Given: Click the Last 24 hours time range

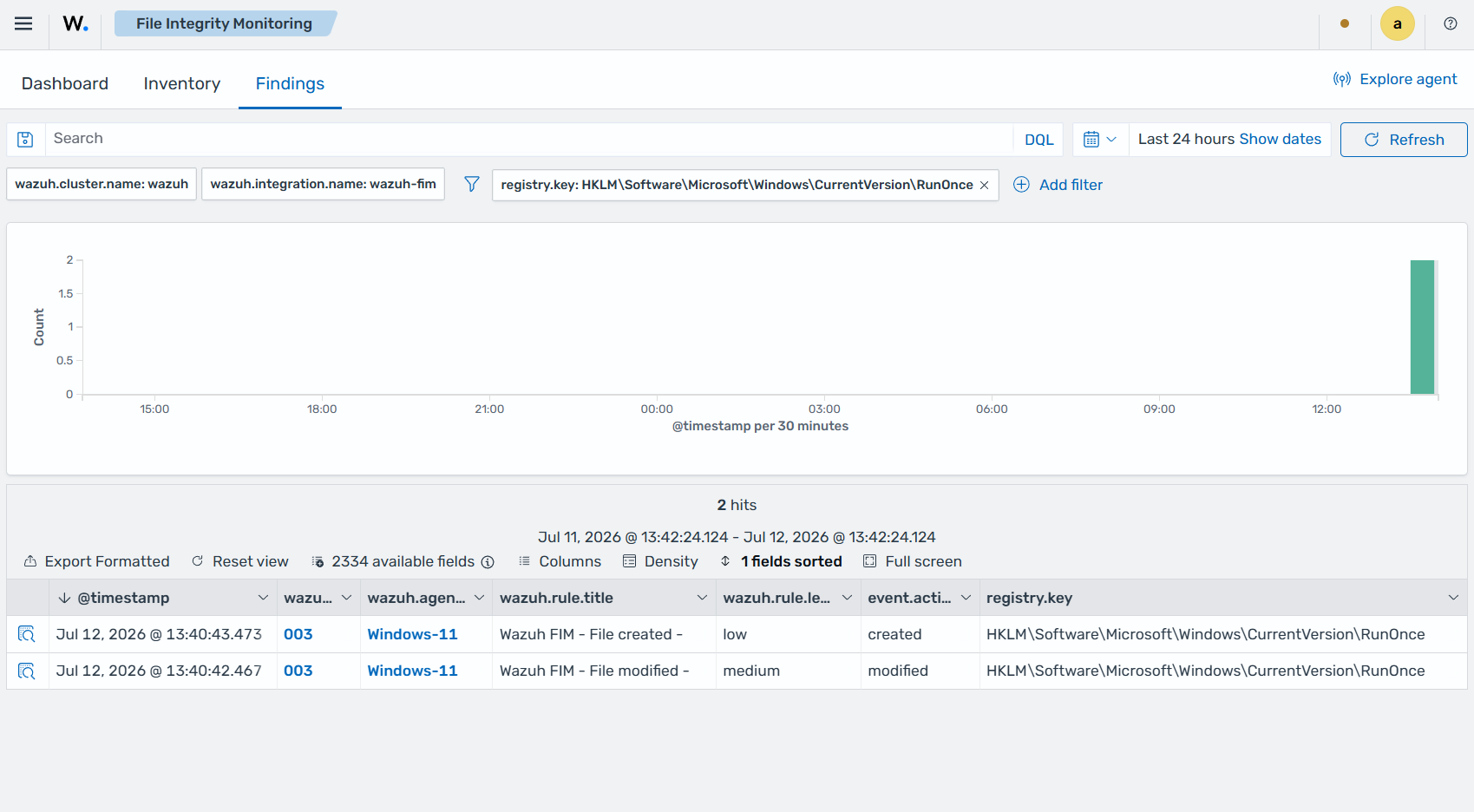Looking at the screenshot, I should [1186, 139].
